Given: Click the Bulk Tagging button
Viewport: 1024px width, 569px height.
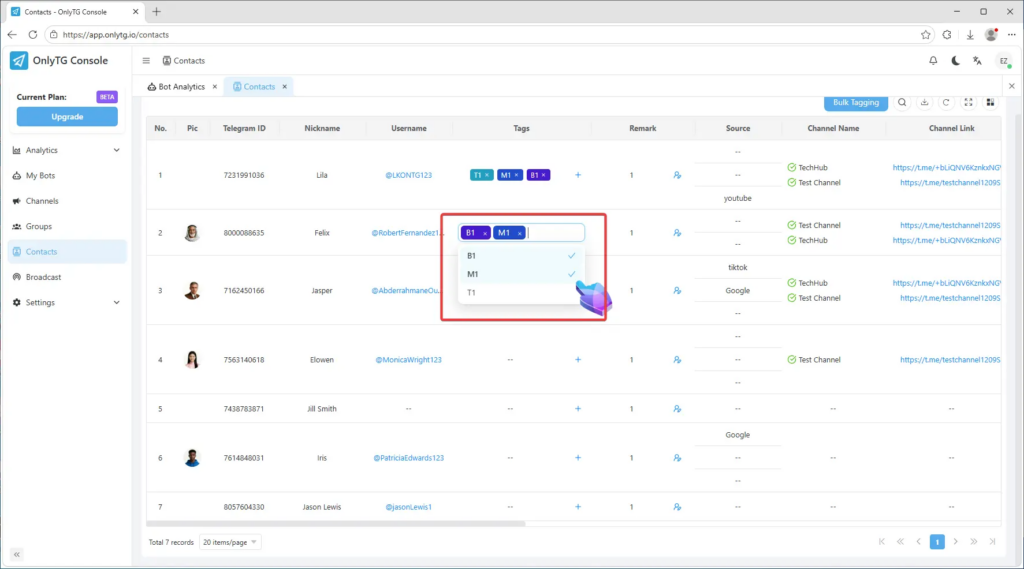Looking at the screenshot, I should 855,102.
